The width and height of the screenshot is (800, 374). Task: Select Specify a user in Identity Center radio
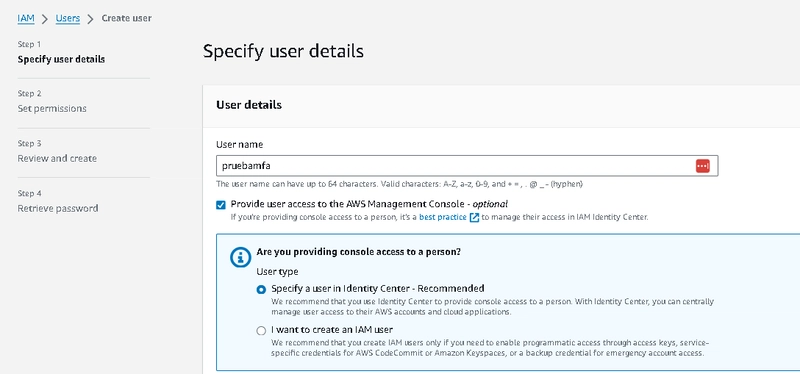point(261,289)
